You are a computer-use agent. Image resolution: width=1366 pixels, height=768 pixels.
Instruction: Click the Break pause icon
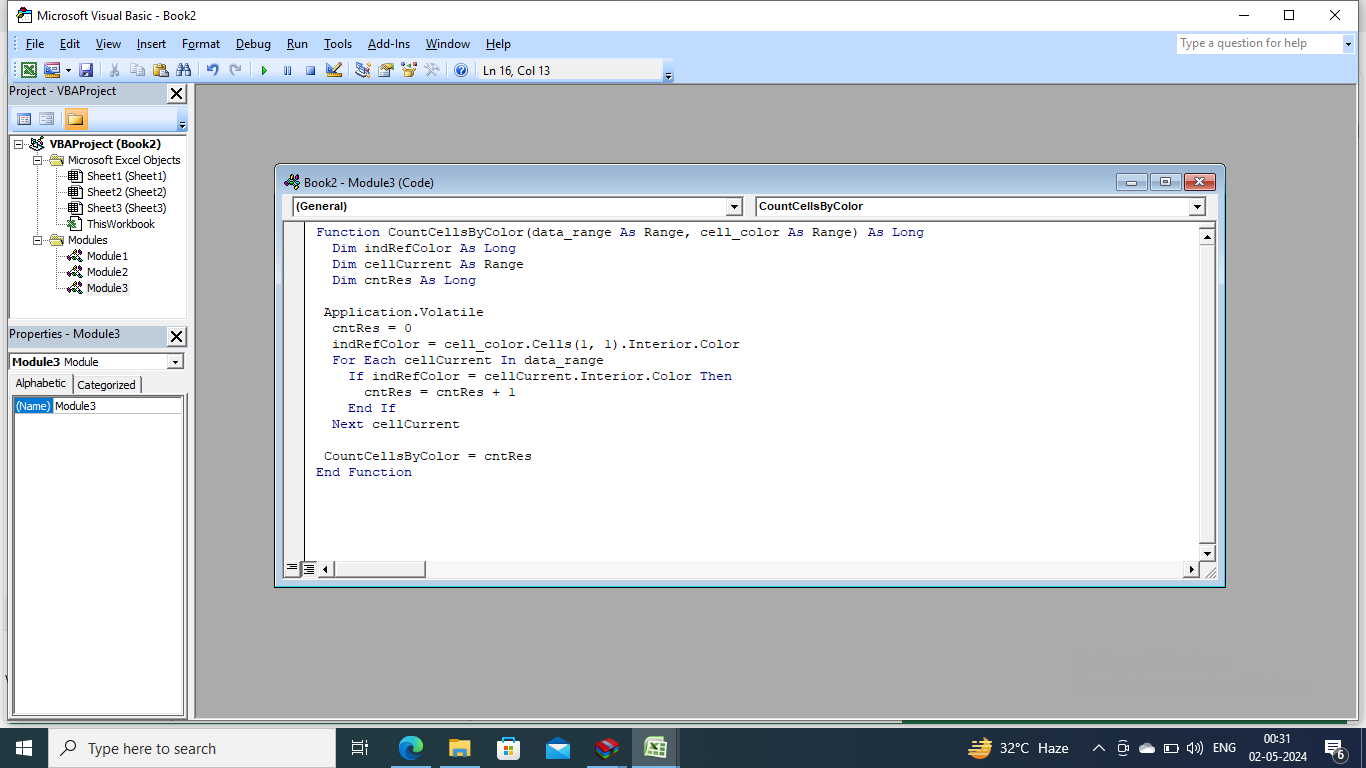pyautogui.click(x=287, y=70)
